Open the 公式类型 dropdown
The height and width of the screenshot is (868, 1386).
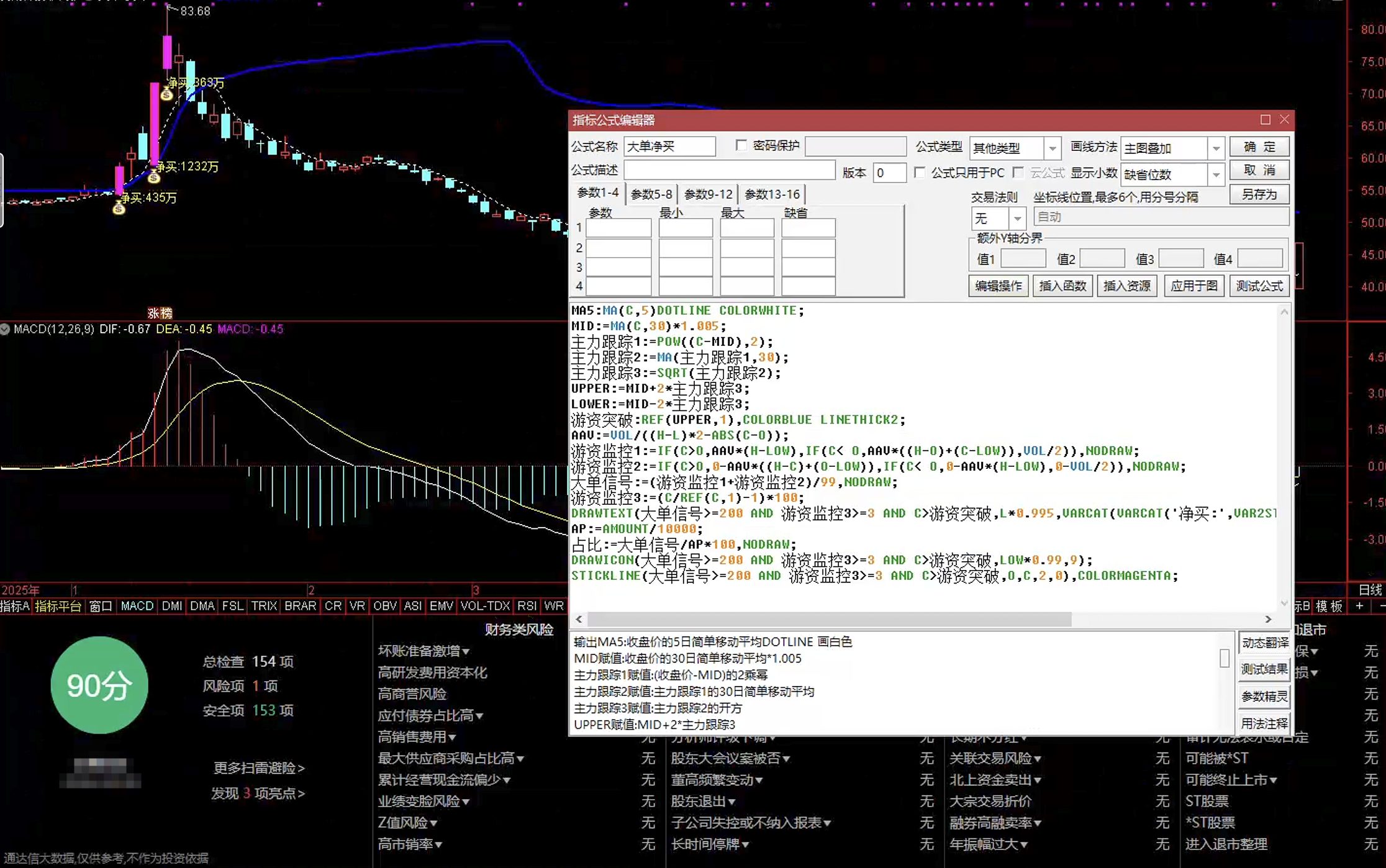[1052, 148]
